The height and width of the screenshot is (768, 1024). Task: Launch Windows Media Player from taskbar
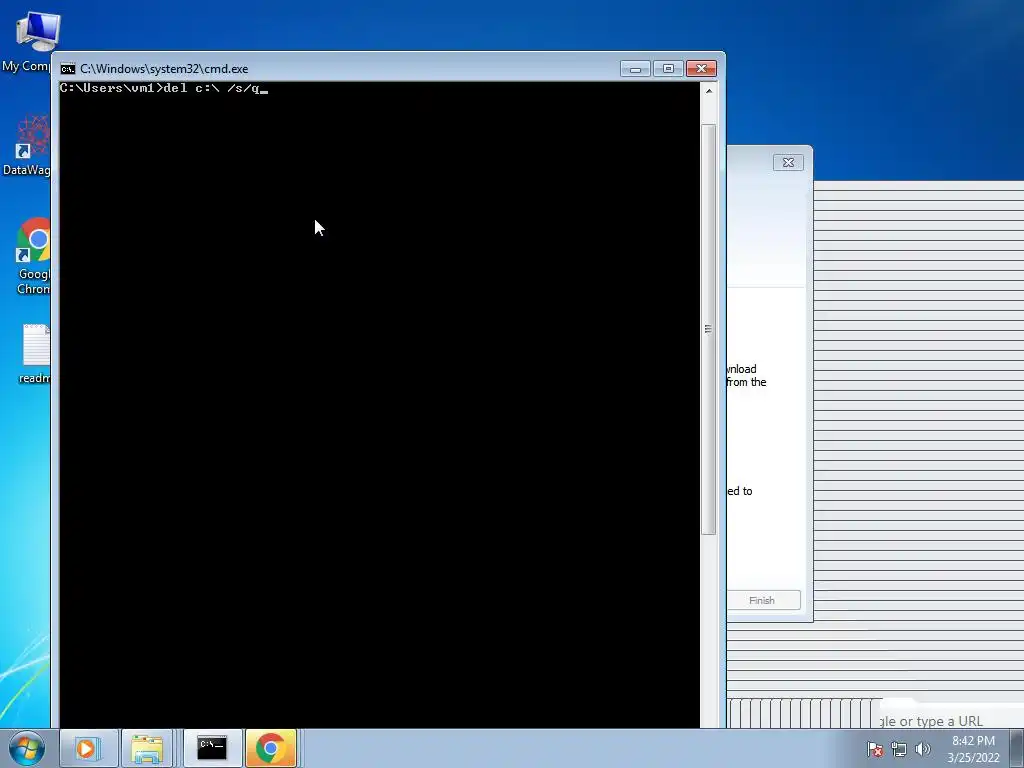coord(88,748)
